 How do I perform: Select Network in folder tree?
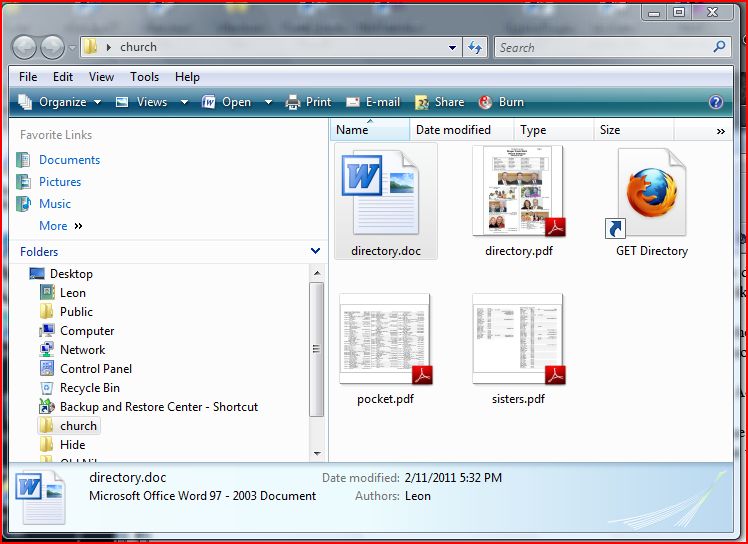click(83, 350)
